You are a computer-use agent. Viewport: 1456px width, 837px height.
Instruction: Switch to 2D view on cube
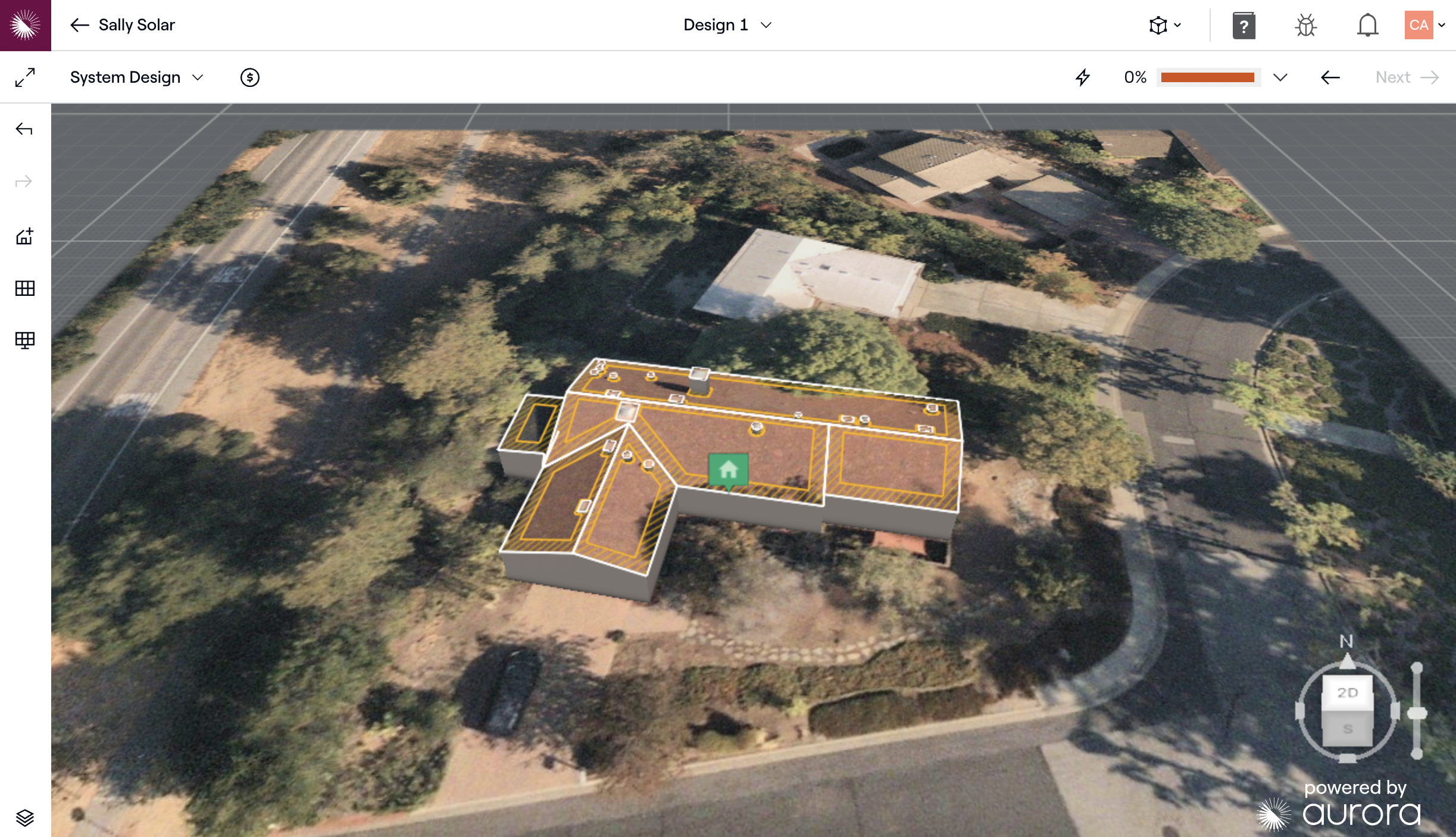click(x=1348, y=693)
